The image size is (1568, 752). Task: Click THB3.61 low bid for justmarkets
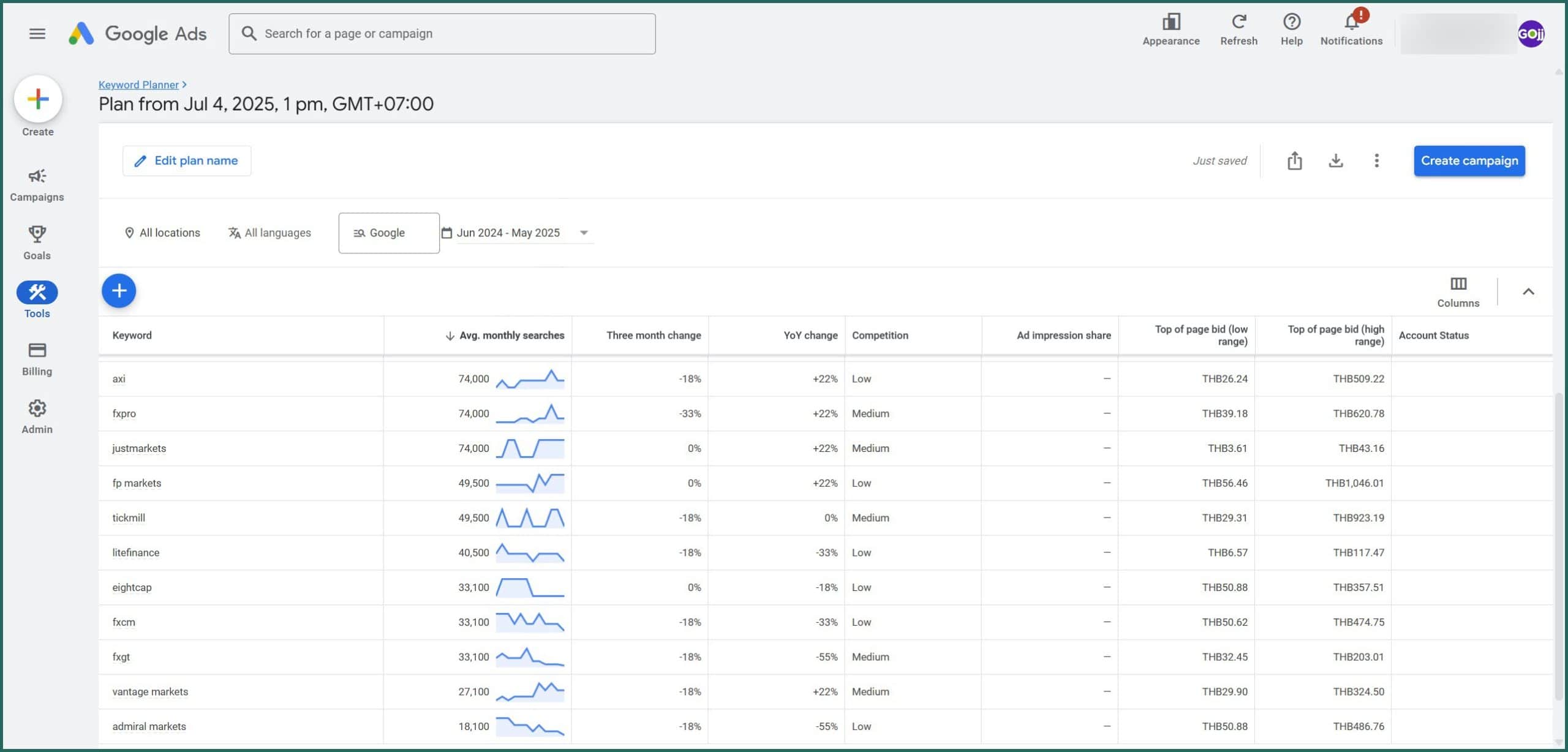[x=1227, y=448]
